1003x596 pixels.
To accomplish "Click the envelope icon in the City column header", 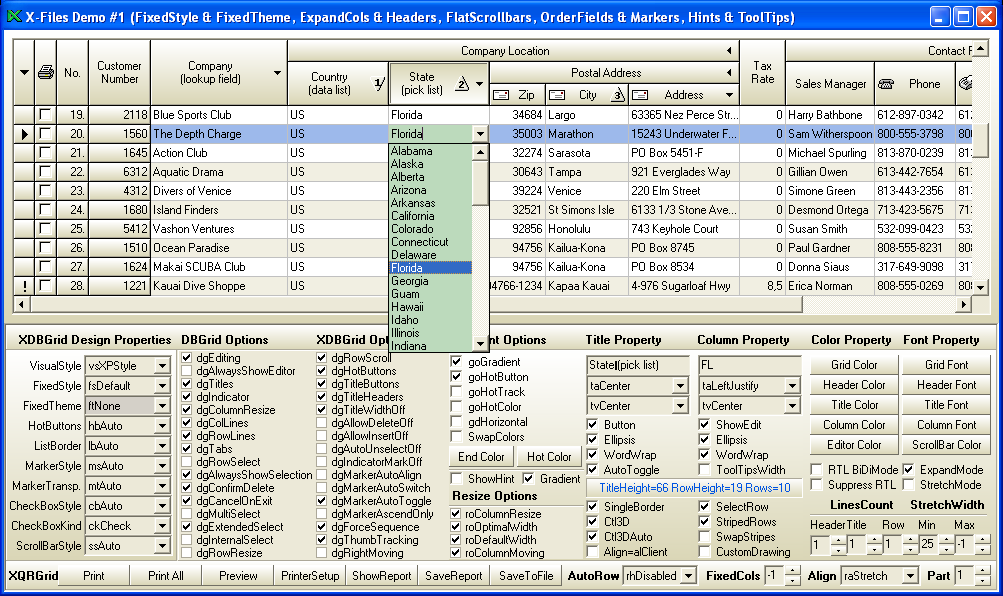I will [x=560, y=95].
